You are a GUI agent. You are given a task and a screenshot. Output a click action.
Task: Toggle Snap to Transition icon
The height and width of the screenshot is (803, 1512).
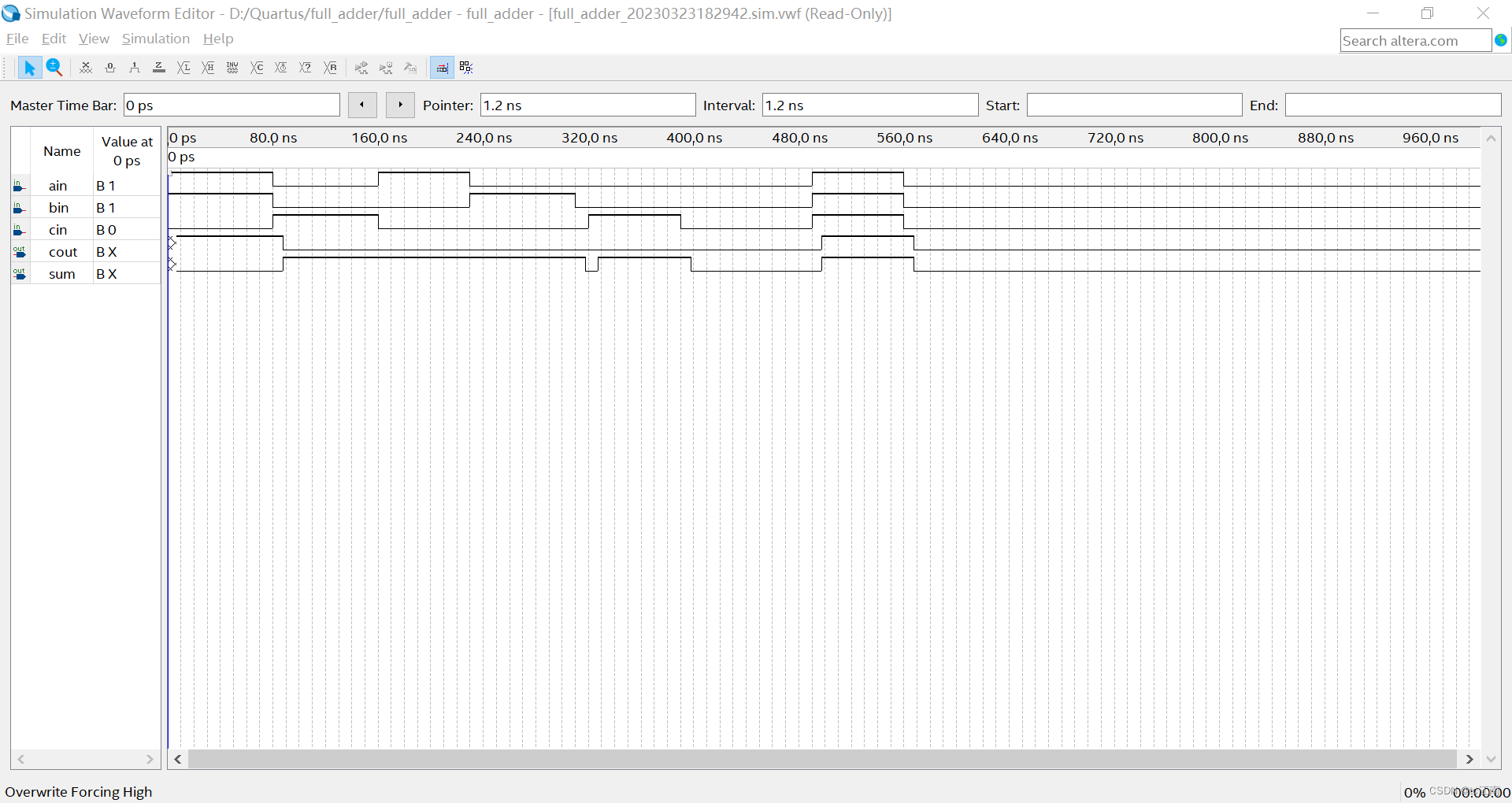[x=466, y=68]
